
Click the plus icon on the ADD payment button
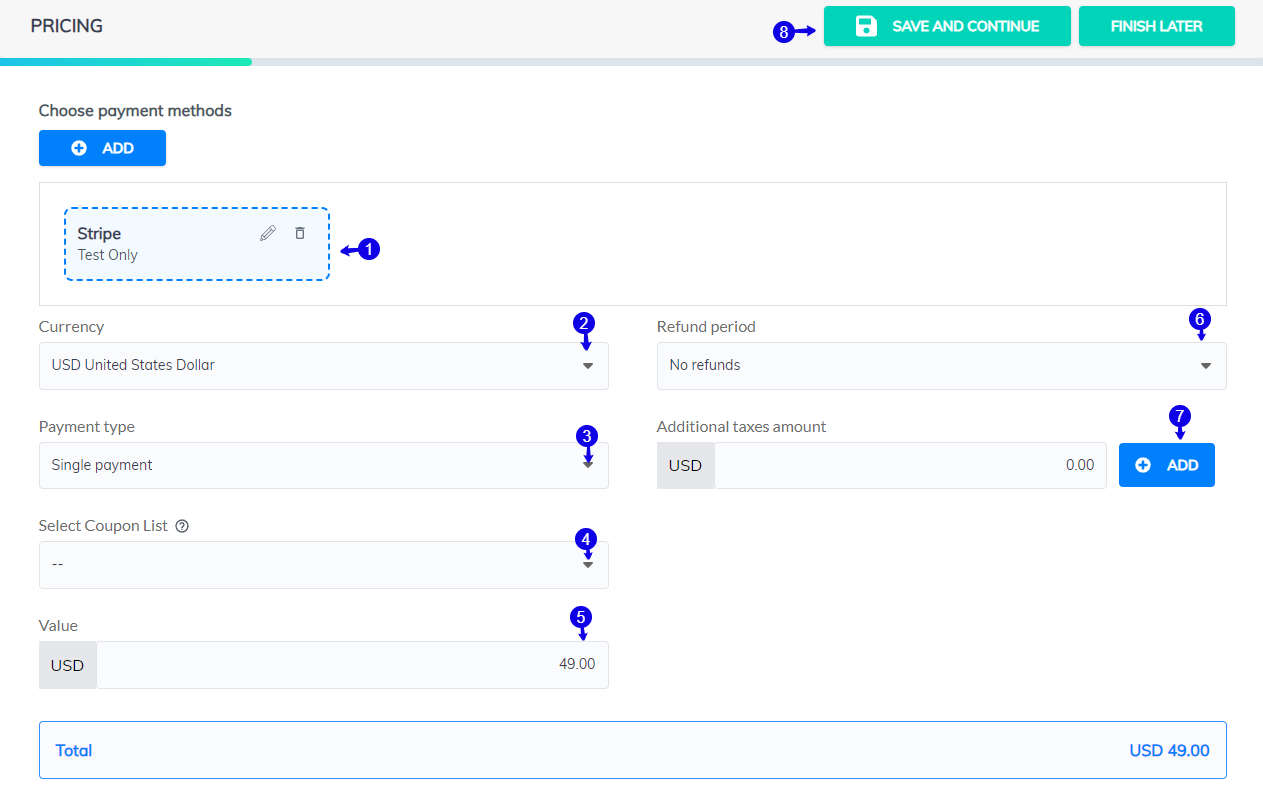tap(79, 147)
